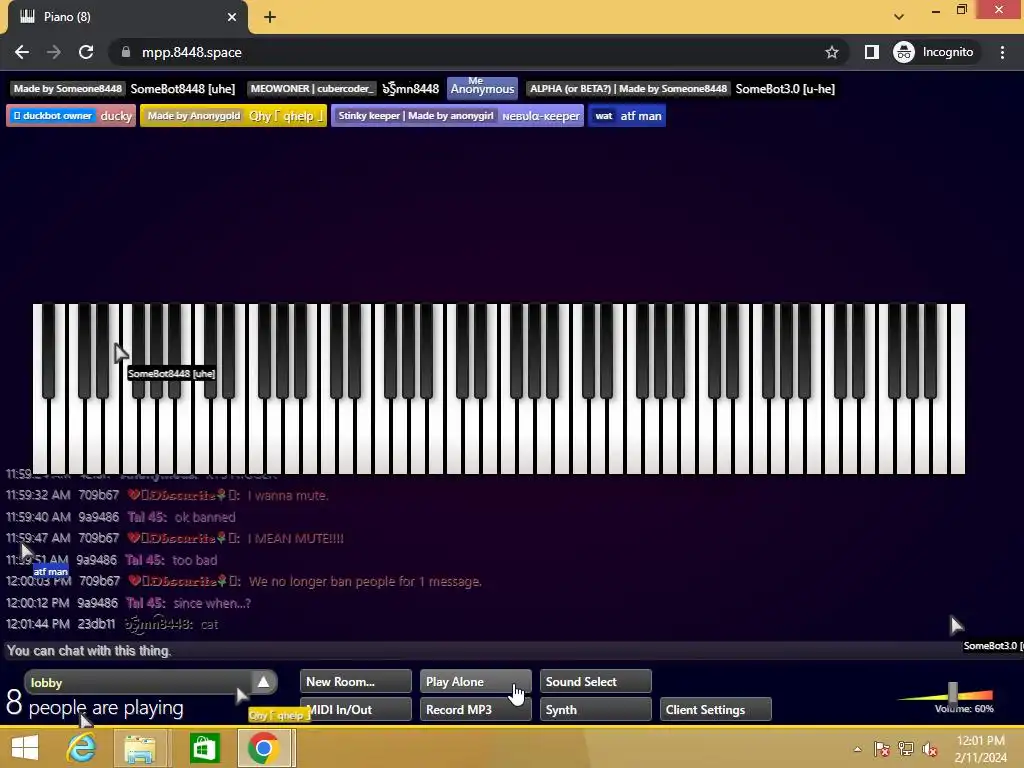Open a new browser tab
This screenshot has width=1024, height=768.
coord(270,17)
